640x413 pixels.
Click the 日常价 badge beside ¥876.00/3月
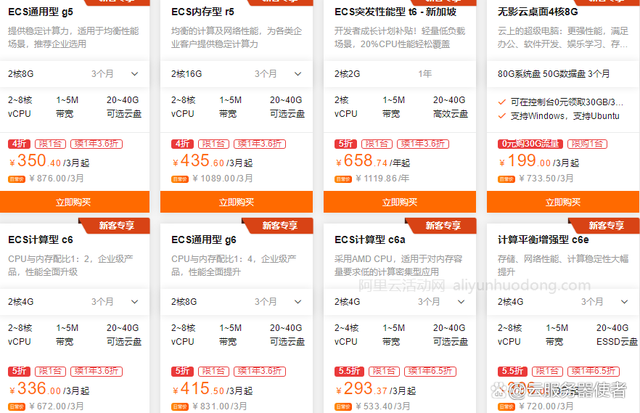(x=16, y=179)
